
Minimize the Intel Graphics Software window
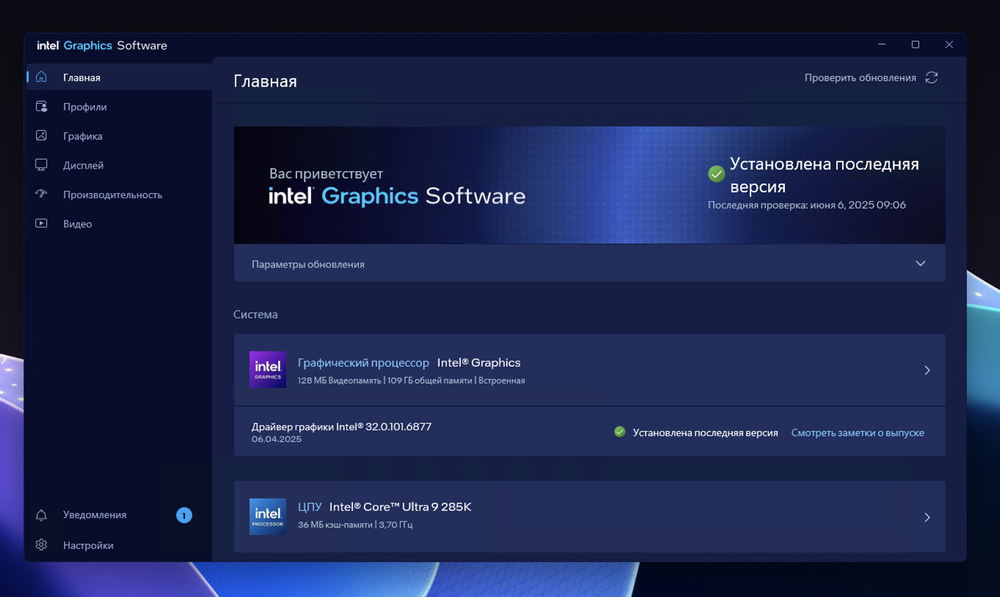(x=881, y=45)
